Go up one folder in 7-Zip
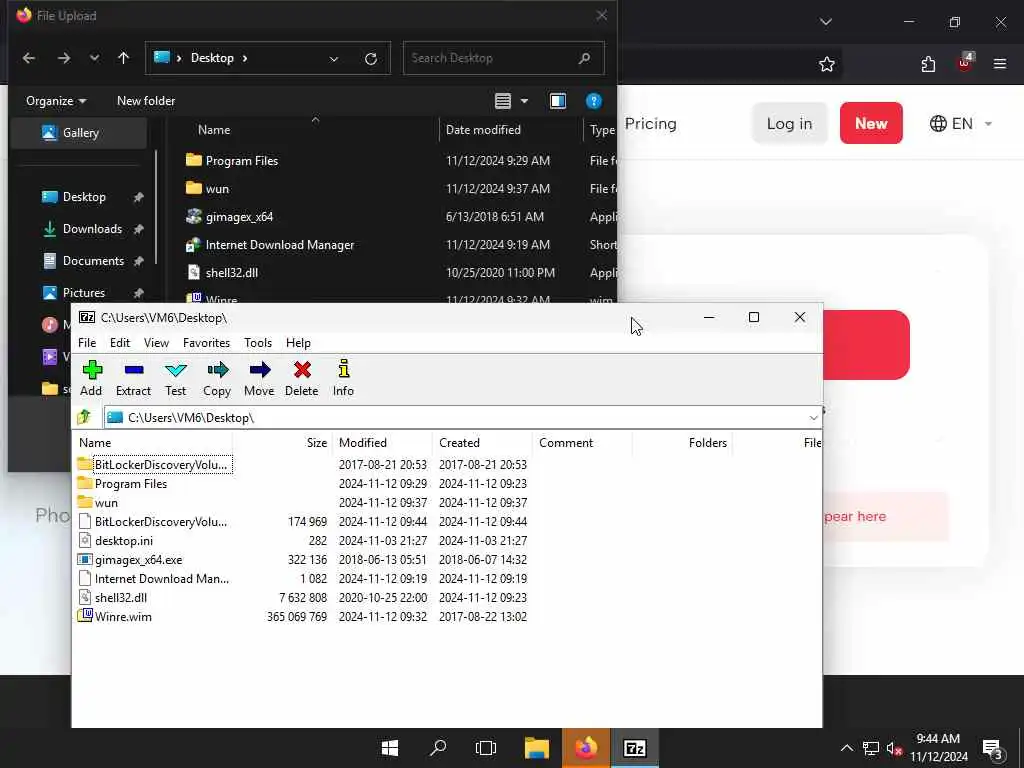Viewport: 1024px width, 768px height. [x=84, y=417]
